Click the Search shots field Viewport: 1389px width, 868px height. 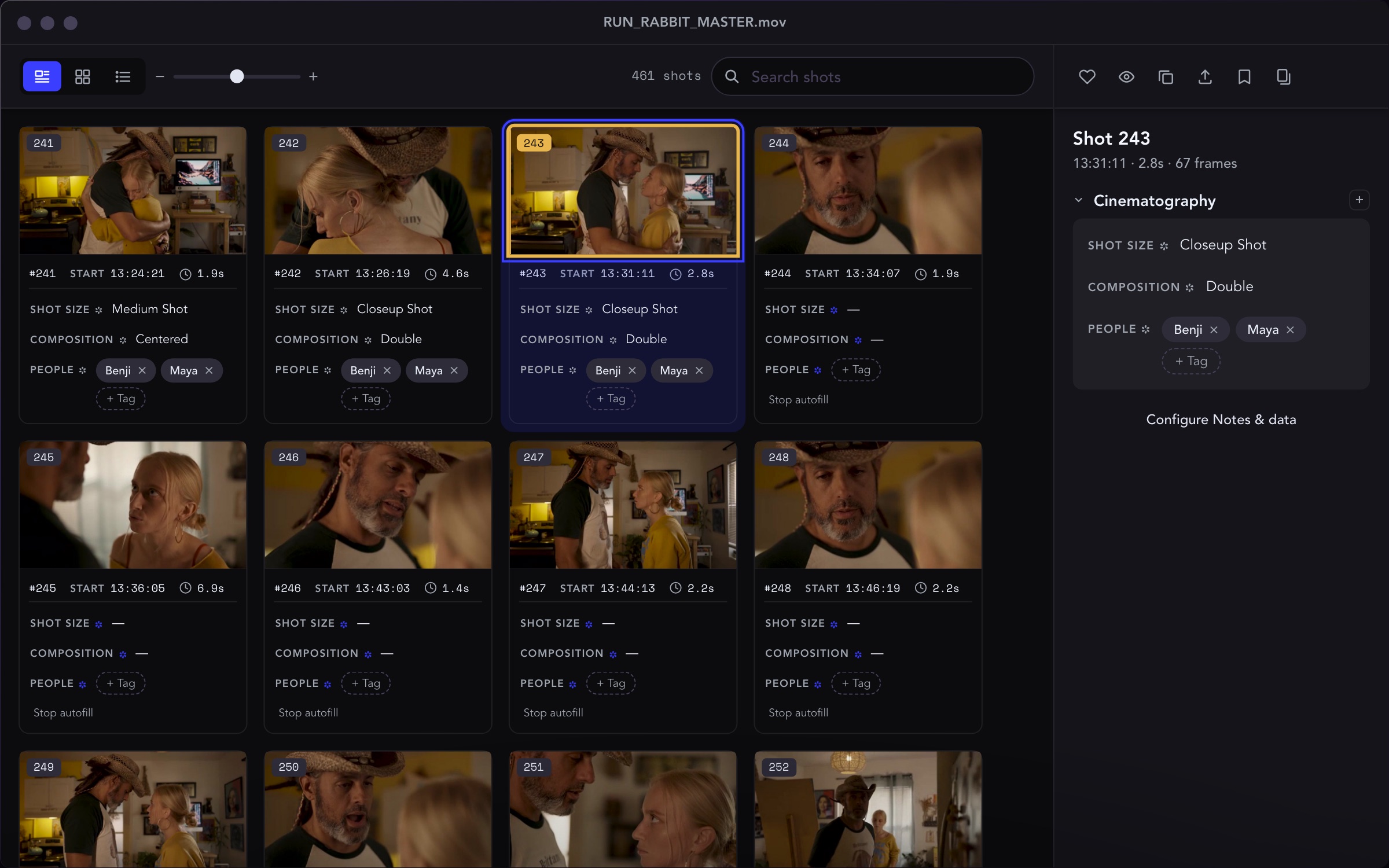873,76
